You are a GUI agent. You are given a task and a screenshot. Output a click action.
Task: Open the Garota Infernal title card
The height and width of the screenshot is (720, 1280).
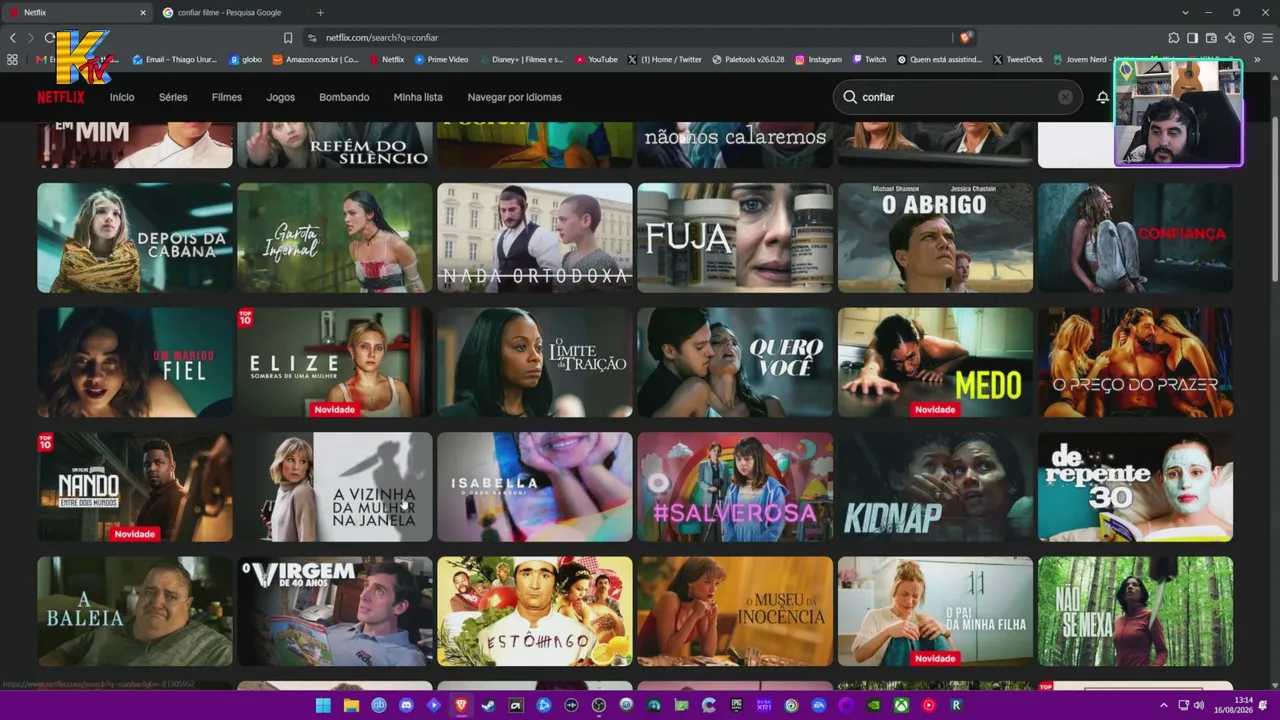(335, 238)
